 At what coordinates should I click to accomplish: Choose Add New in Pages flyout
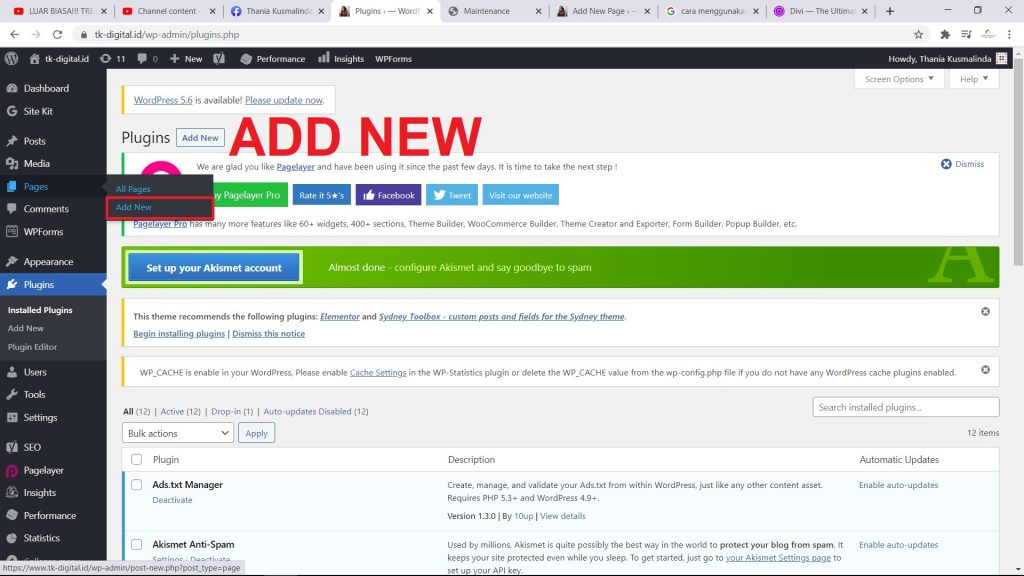tap(133, 207)
